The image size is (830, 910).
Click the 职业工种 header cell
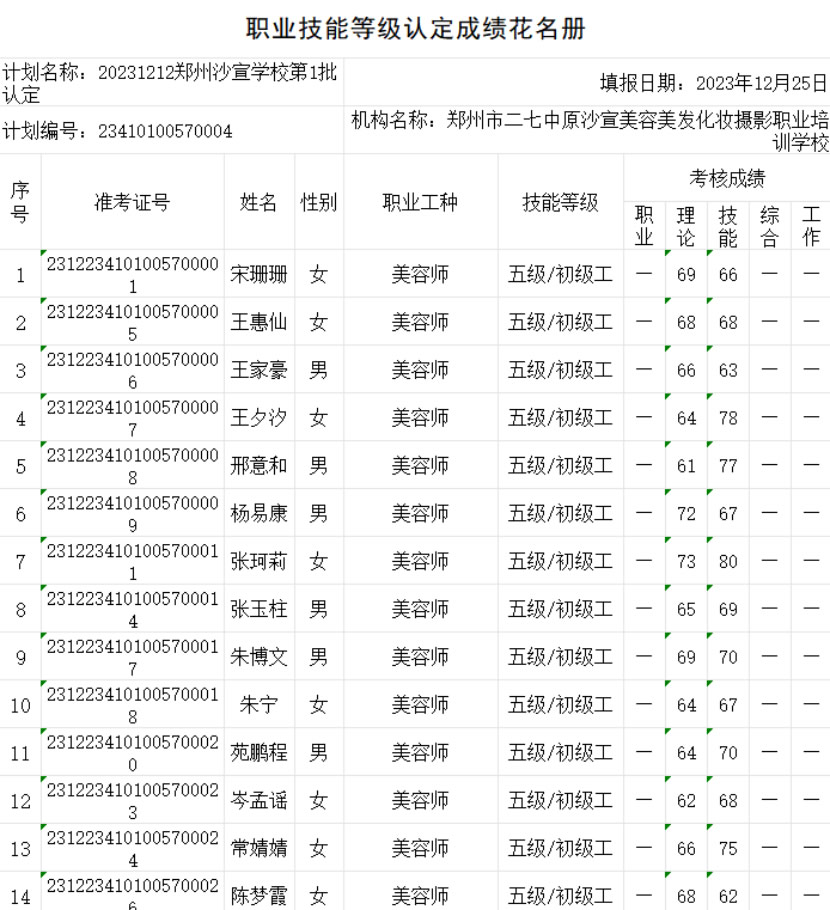420,202
